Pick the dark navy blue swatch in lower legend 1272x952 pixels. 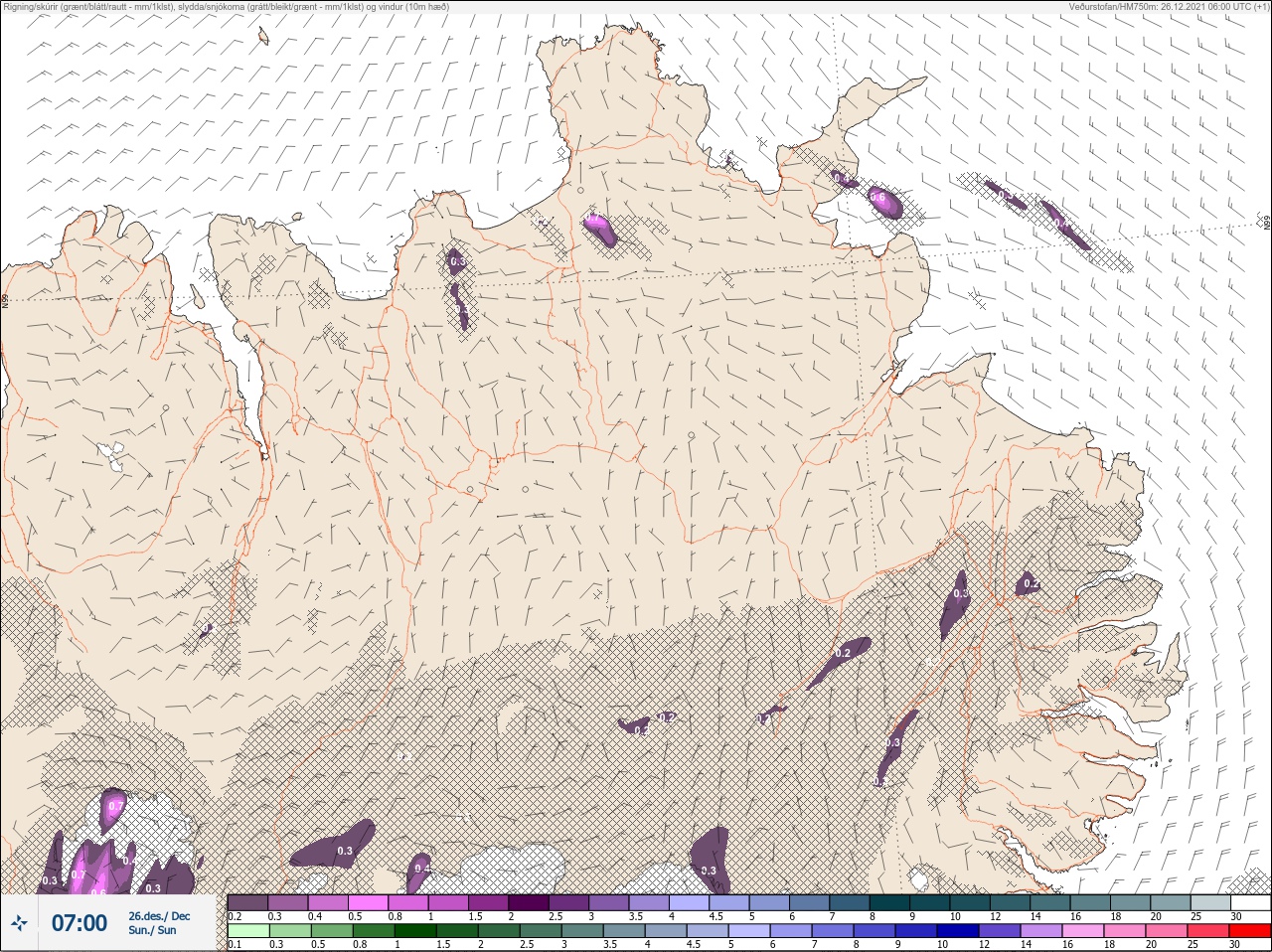tap(958, 931)
